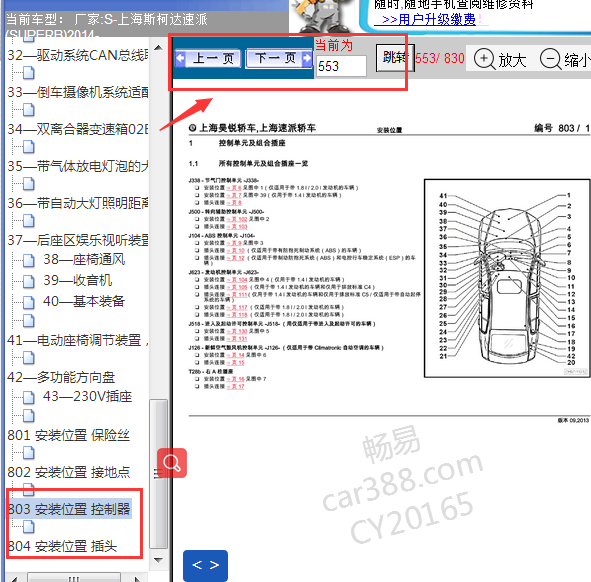The height and width of the screenshot is (582, 591).
Task: Open tree item 34—双离合器变速箱02E
Action: tap(78, 129)
